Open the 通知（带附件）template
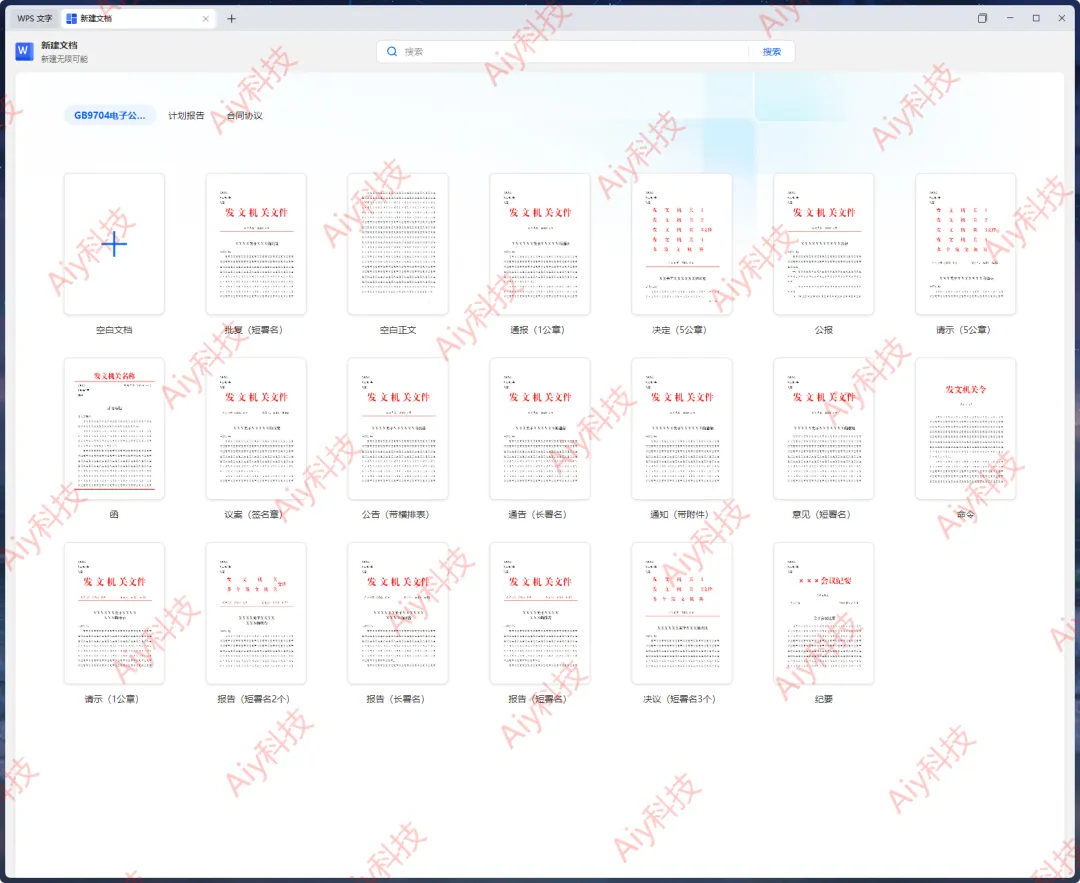The height and width of the screenshot is (883, 1080). pos(682,428)
